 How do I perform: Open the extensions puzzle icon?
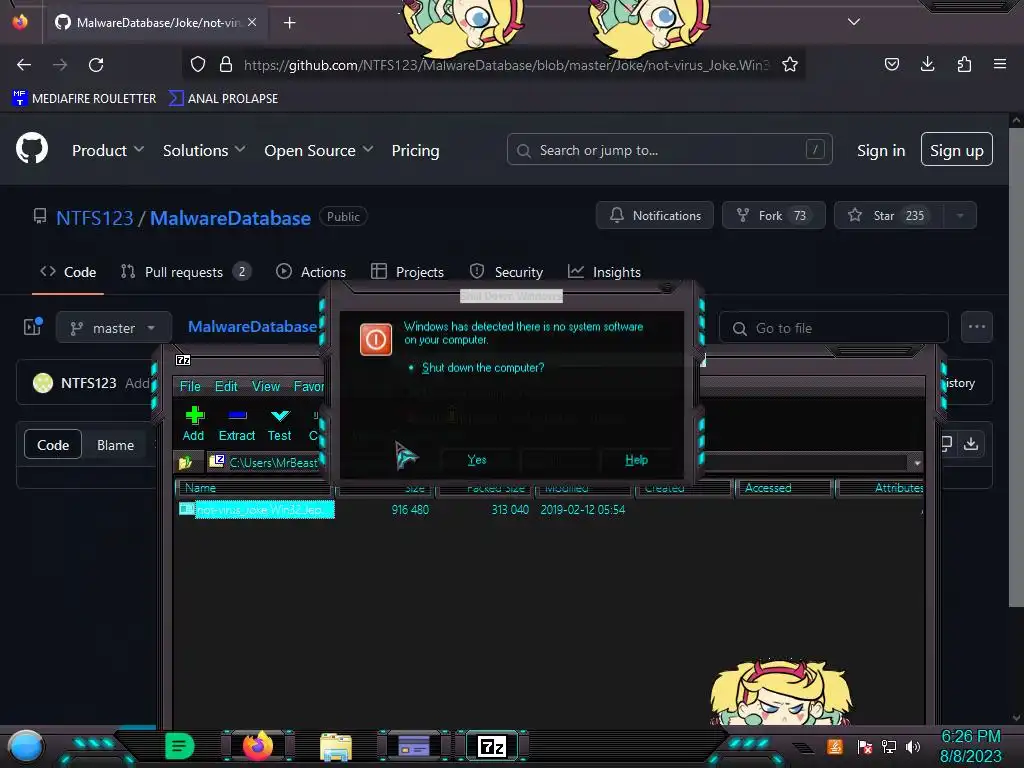tap(964, 64)
